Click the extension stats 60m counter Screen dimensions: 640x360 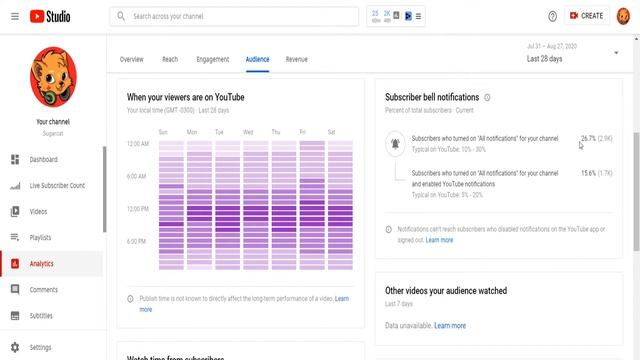pyautogui.click(x=376, y=16)
